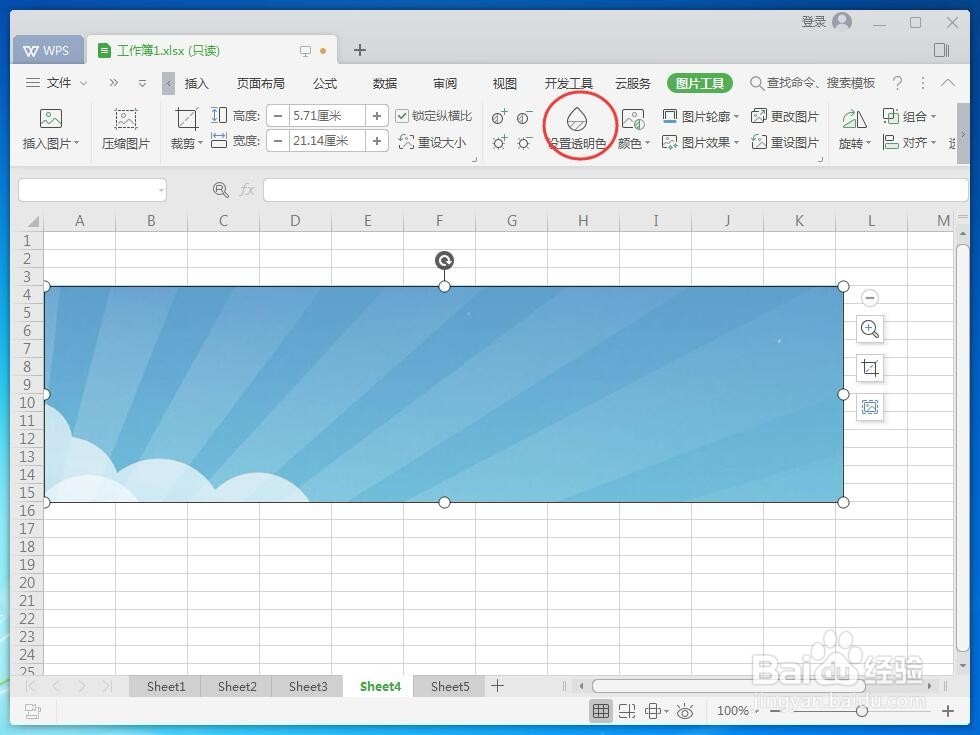Viewport: 980px width, 735px height.
Task: Click the Change Picture icon
Action: [786, 115]
